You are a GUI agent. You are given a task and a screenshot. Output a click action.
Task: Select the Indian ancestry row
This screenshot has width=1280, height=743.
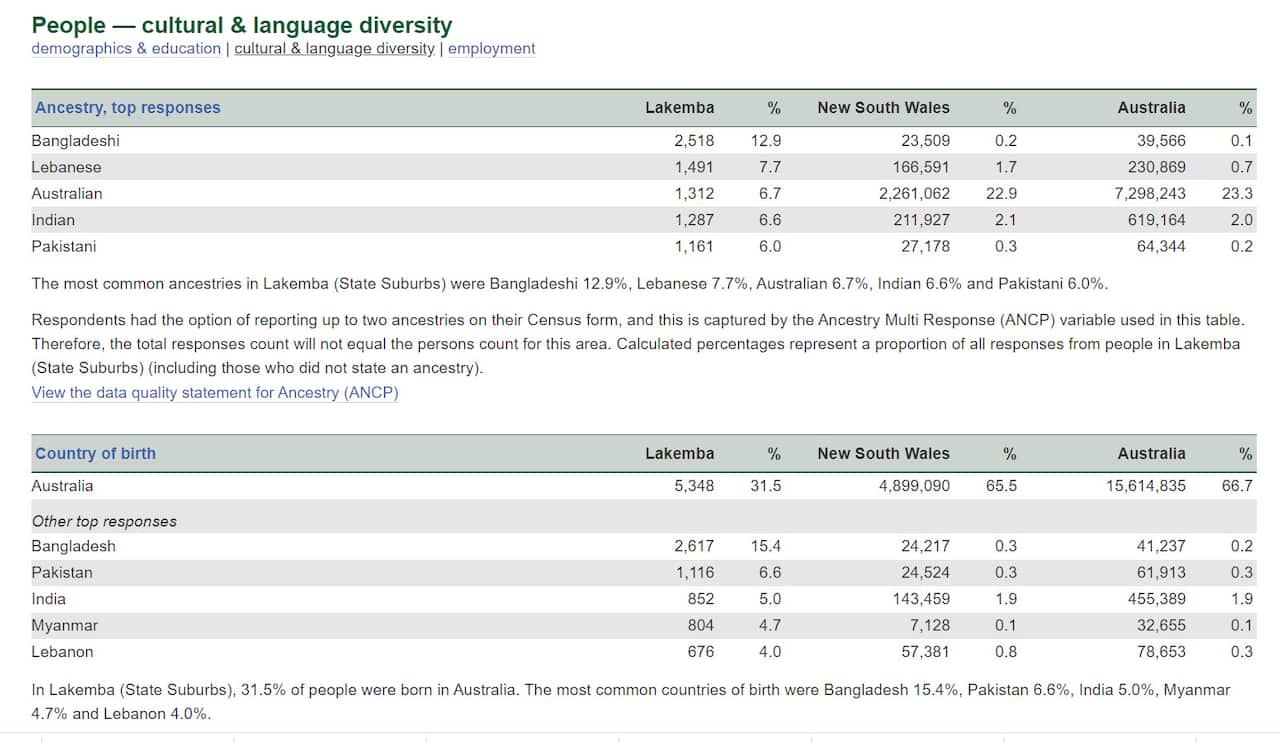coord(53,220)
